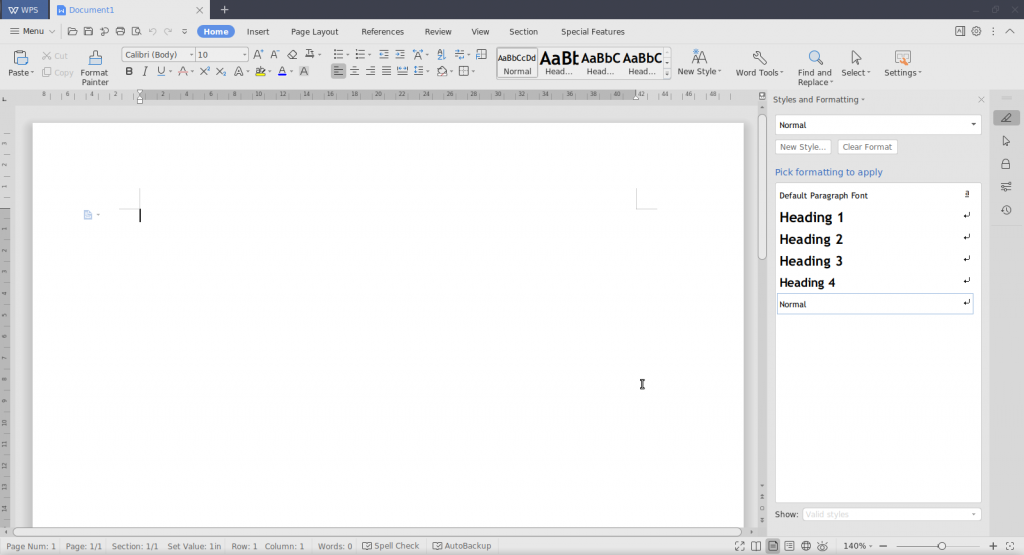
Task: Open Word Tools
Action: pos(759,63)
